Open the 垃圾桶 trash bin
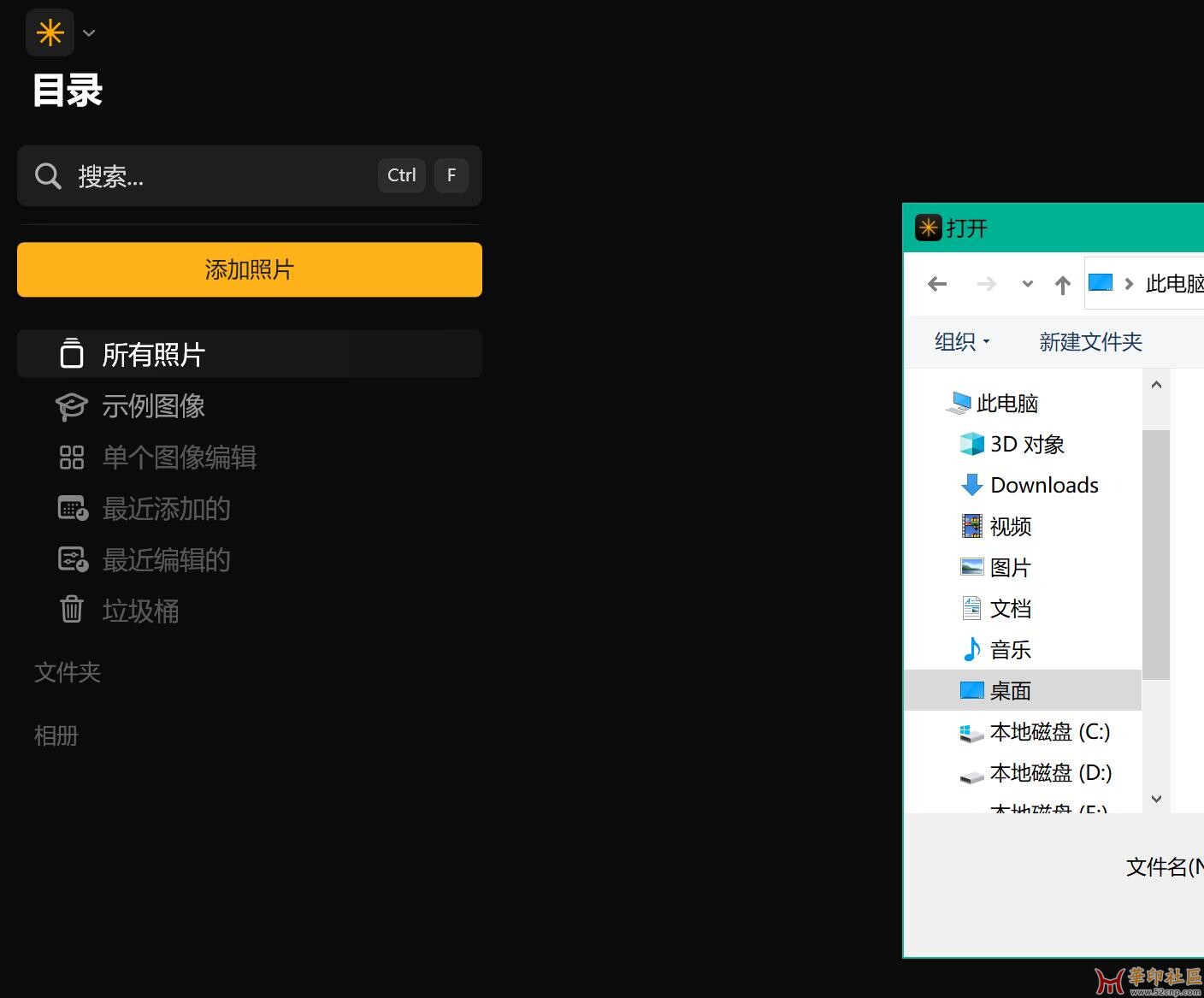Viewport: 1204px width, 998px height. point(140,611)
